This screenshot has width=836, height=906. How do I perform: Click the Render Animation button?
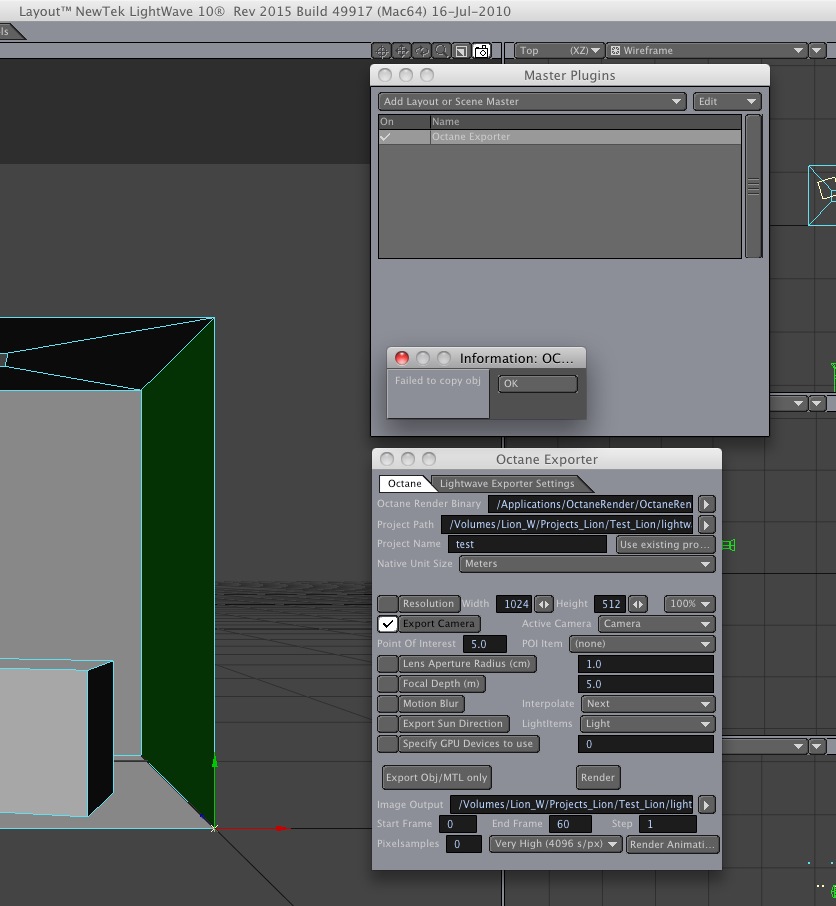tap(672, 844)
